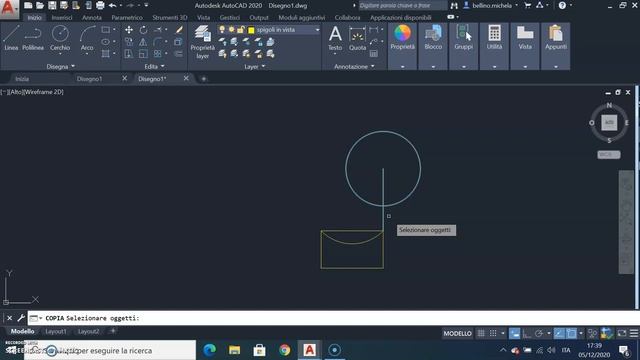Screen dimensions: 640x360
Task: Choose the Cerchio circle tool
Action: pyautogui.click(x=60, y=38)
